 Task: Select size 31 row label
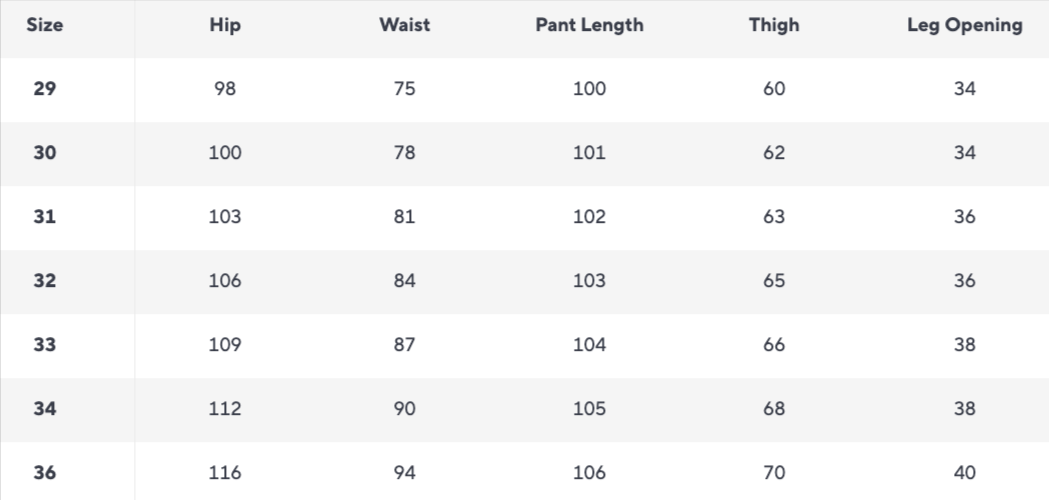(x=45, y=217)
